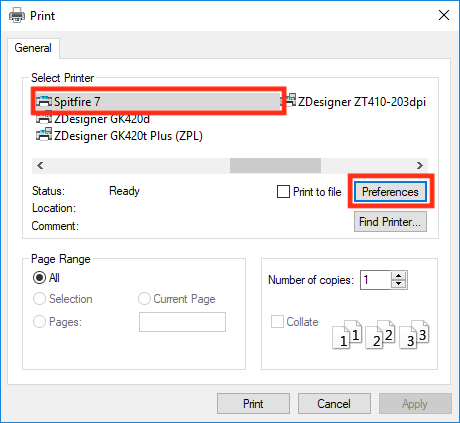Click the printer list left scroll arrow
Screen dimensions: 460x423
[40, 165]
